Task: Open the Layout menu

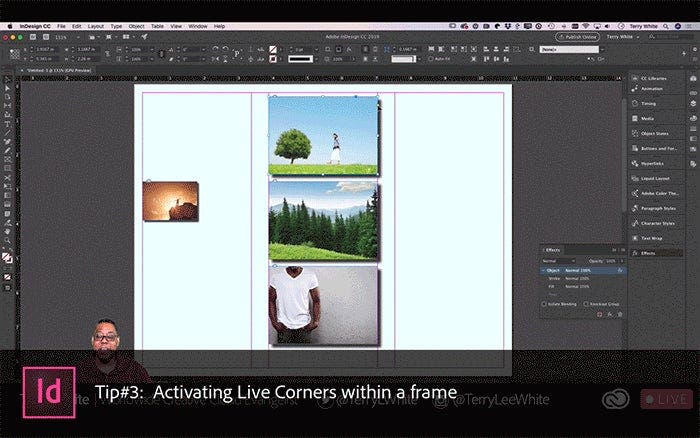Action: (x=95, y=25)
